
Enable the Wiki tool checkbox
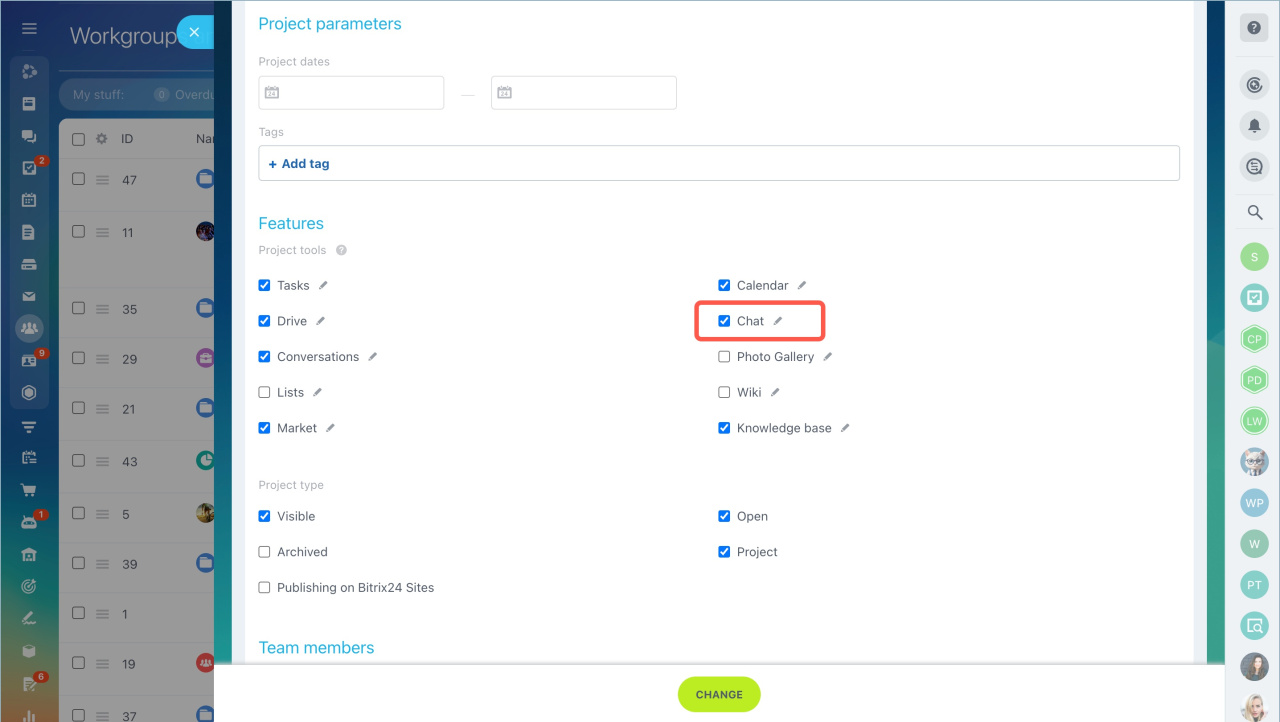pos(724,392)
